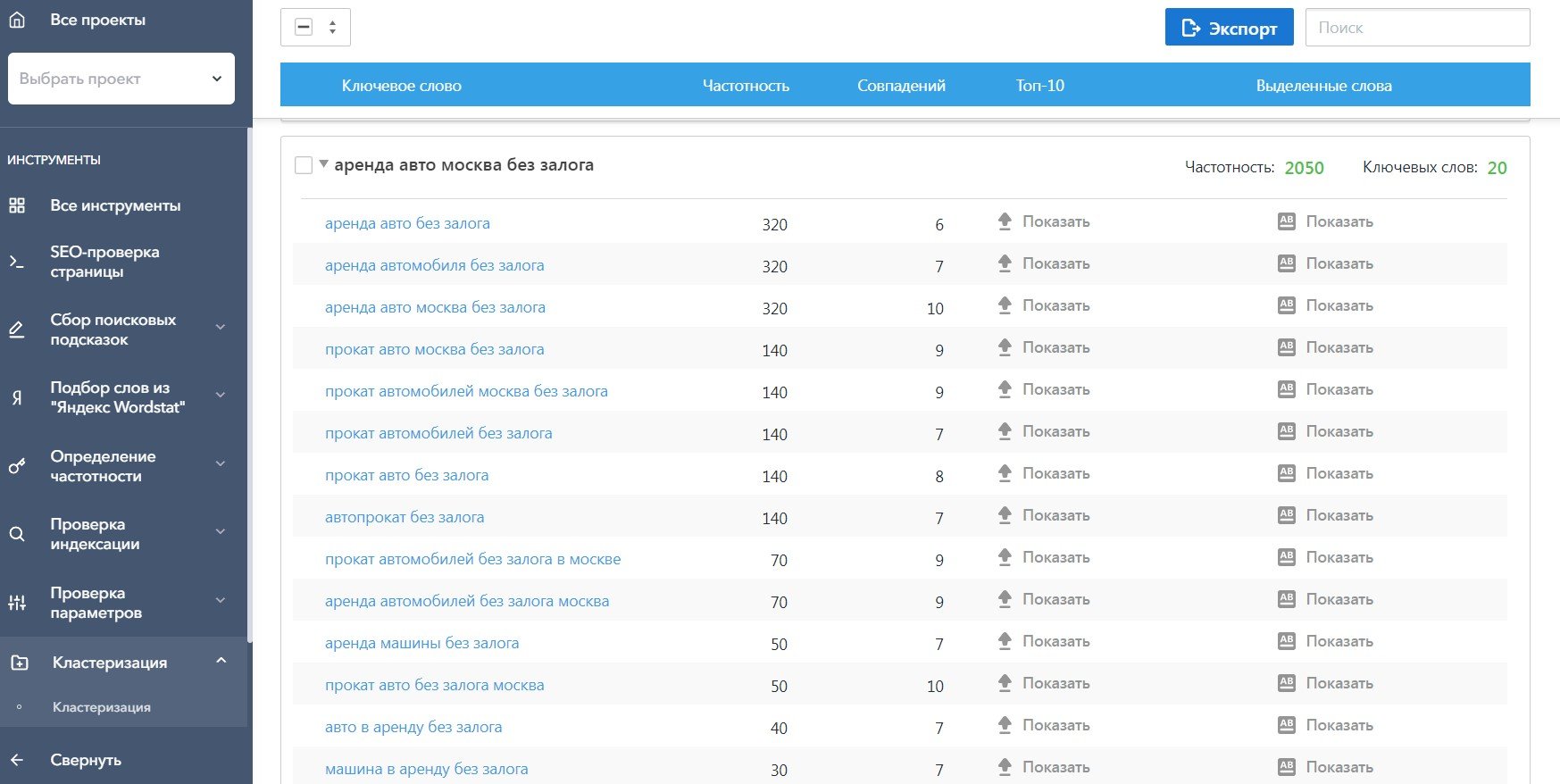The height and width of the screenshot is (784, 1560).
Task: Click the Yandex Я icon for Wordstat
Action: 17,398
